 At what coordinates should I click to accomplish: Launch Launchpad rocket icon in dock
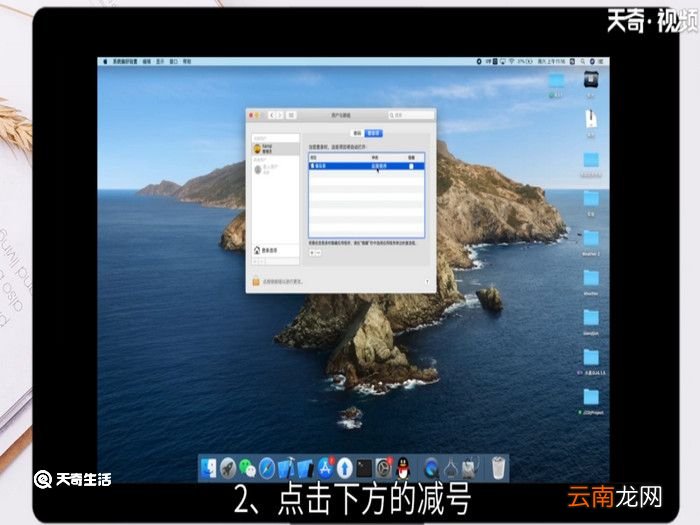click(x=228, y=468)
